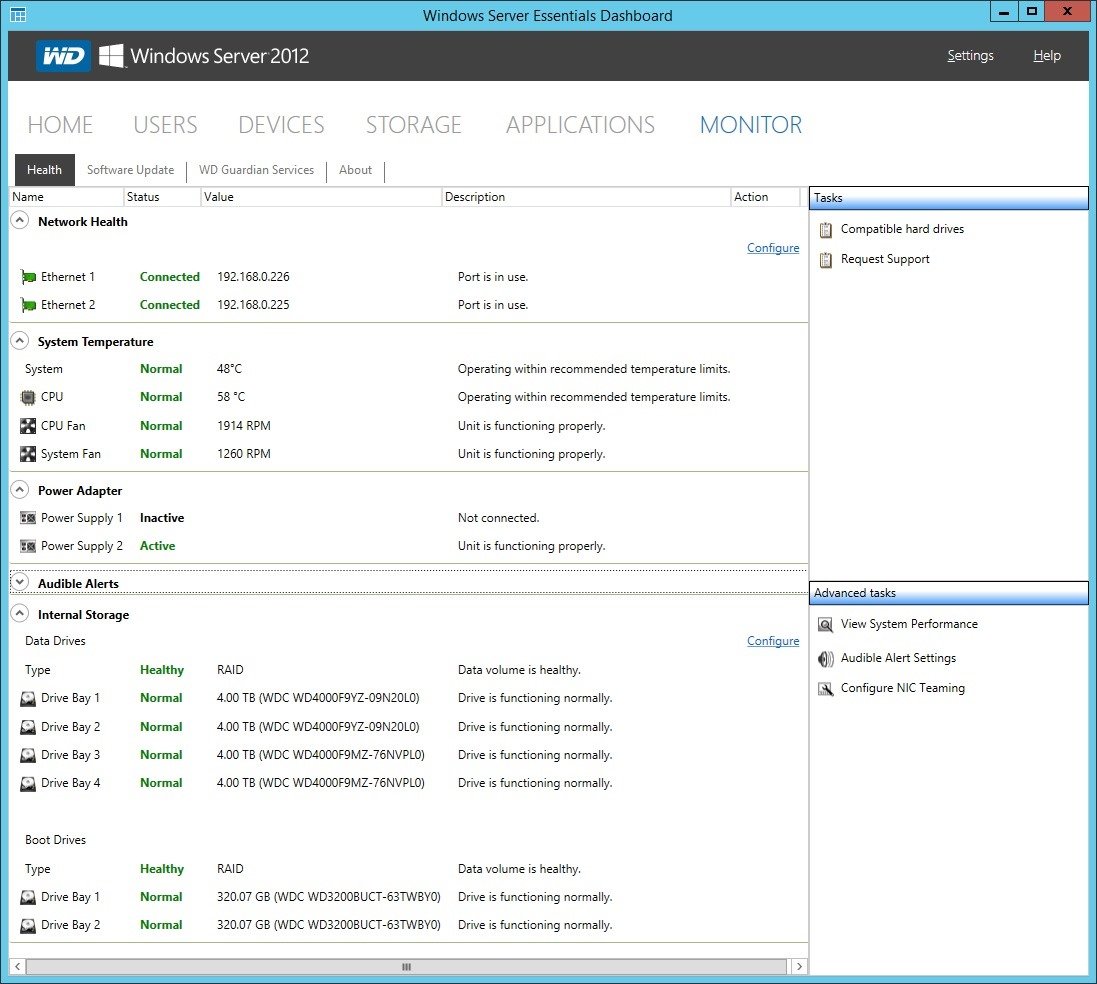1097x984 pixels.
Task: Collapse the Power Adapter section
Action: click(20, 489)
